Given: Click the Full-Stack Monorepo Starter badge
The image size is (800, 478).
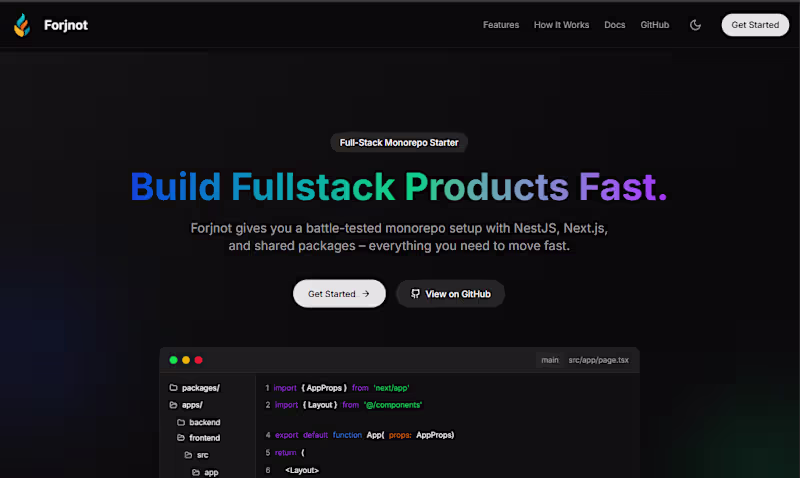Looking at the screenshot, I should pos(399,143).
